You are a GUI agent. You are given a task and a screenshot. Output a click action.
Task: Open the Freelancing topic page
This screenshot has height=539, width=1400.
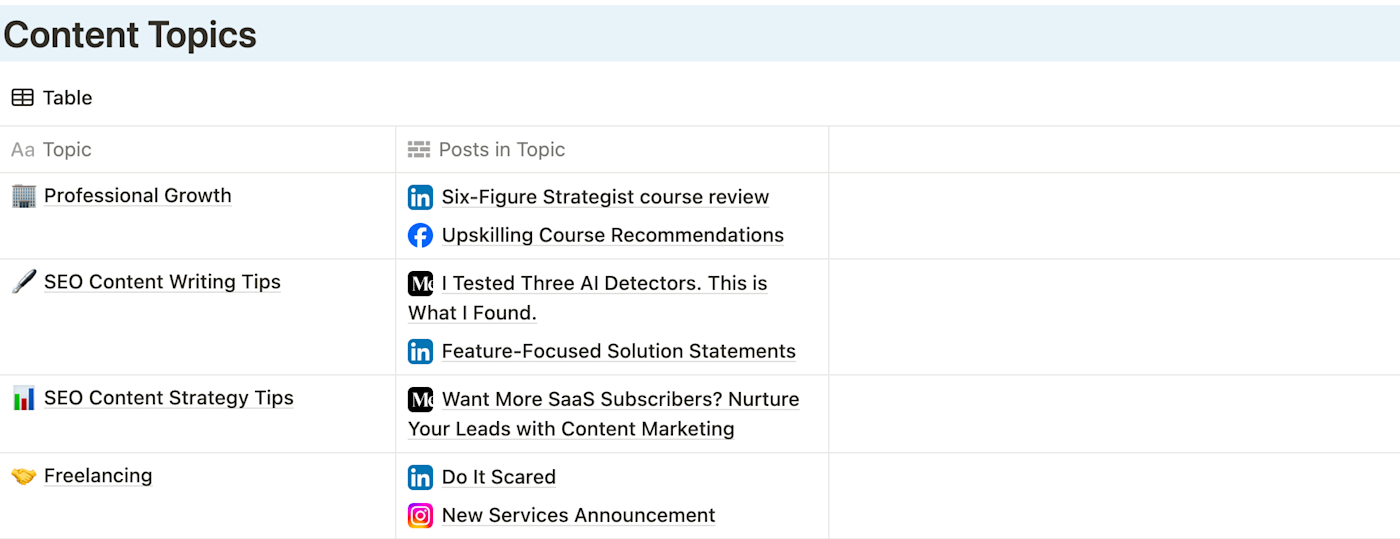click(98, 476)
